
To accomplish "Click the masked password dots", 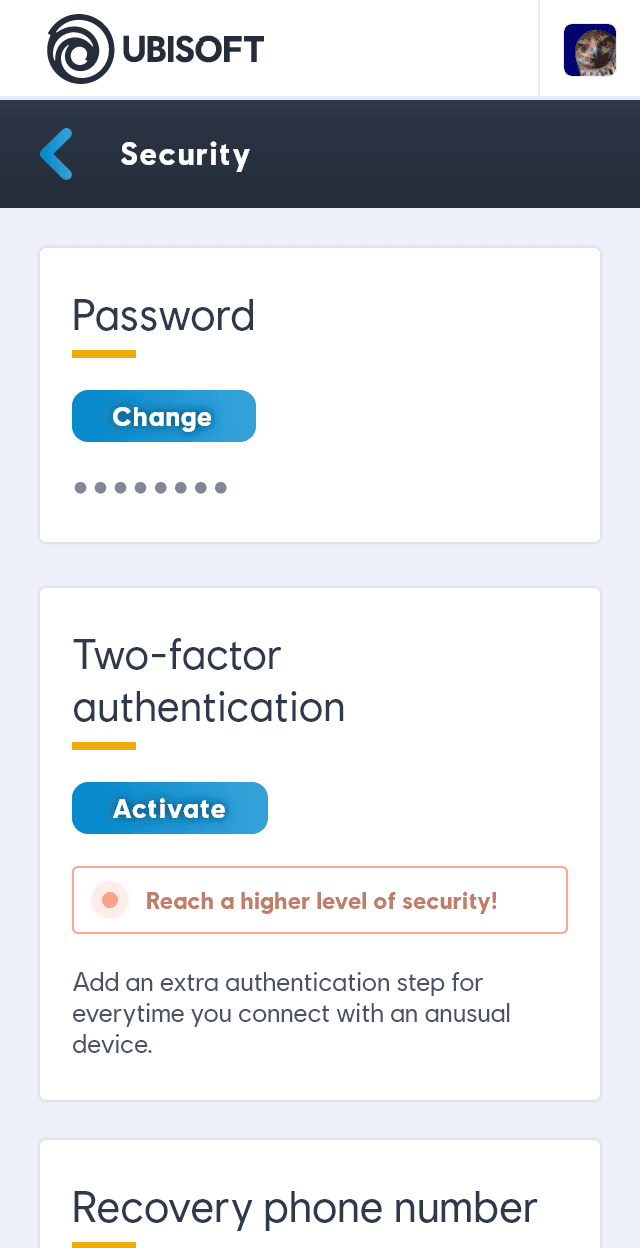I will (x=150, y=488).
